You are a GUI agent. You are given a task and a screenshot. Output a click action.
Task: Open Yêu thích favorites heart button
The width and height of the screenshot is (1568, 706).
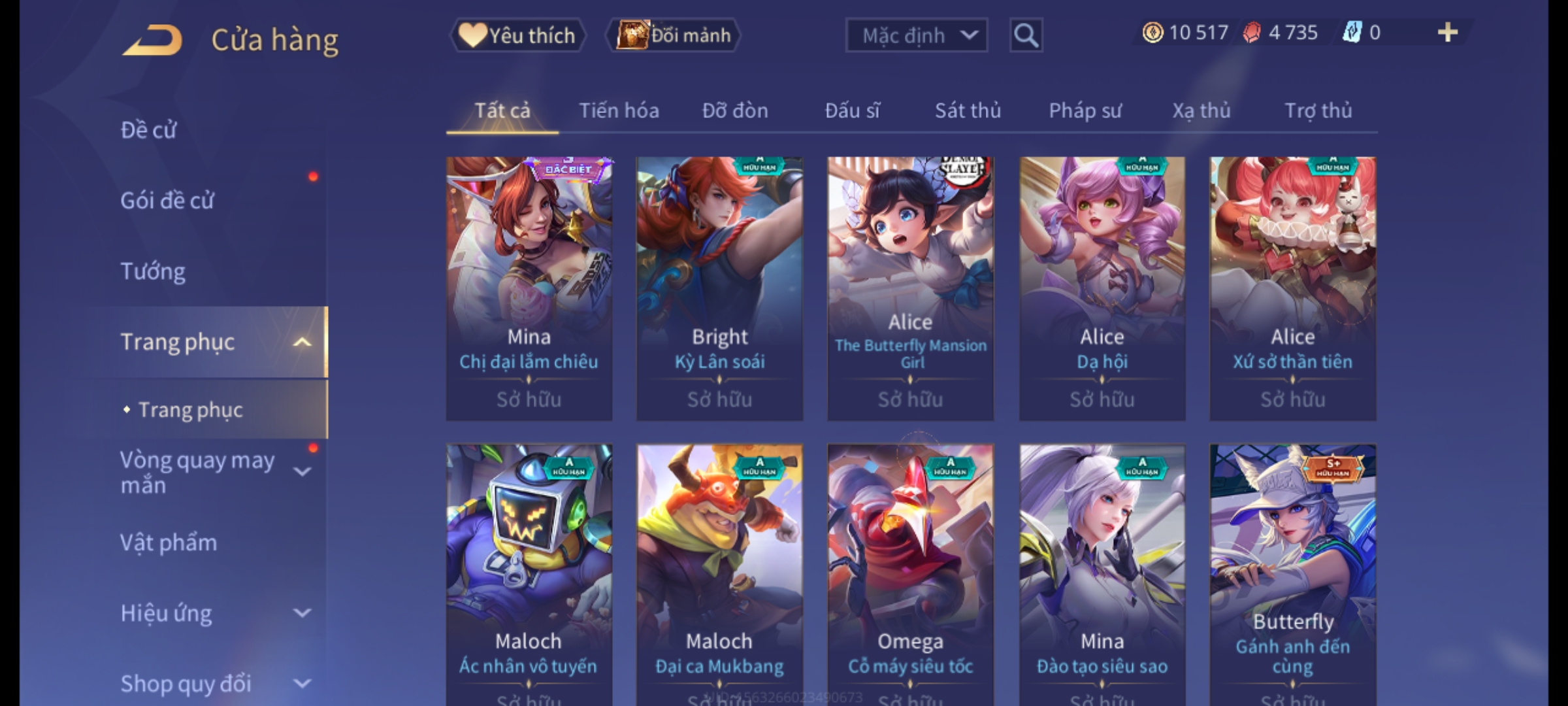(517, 35)
